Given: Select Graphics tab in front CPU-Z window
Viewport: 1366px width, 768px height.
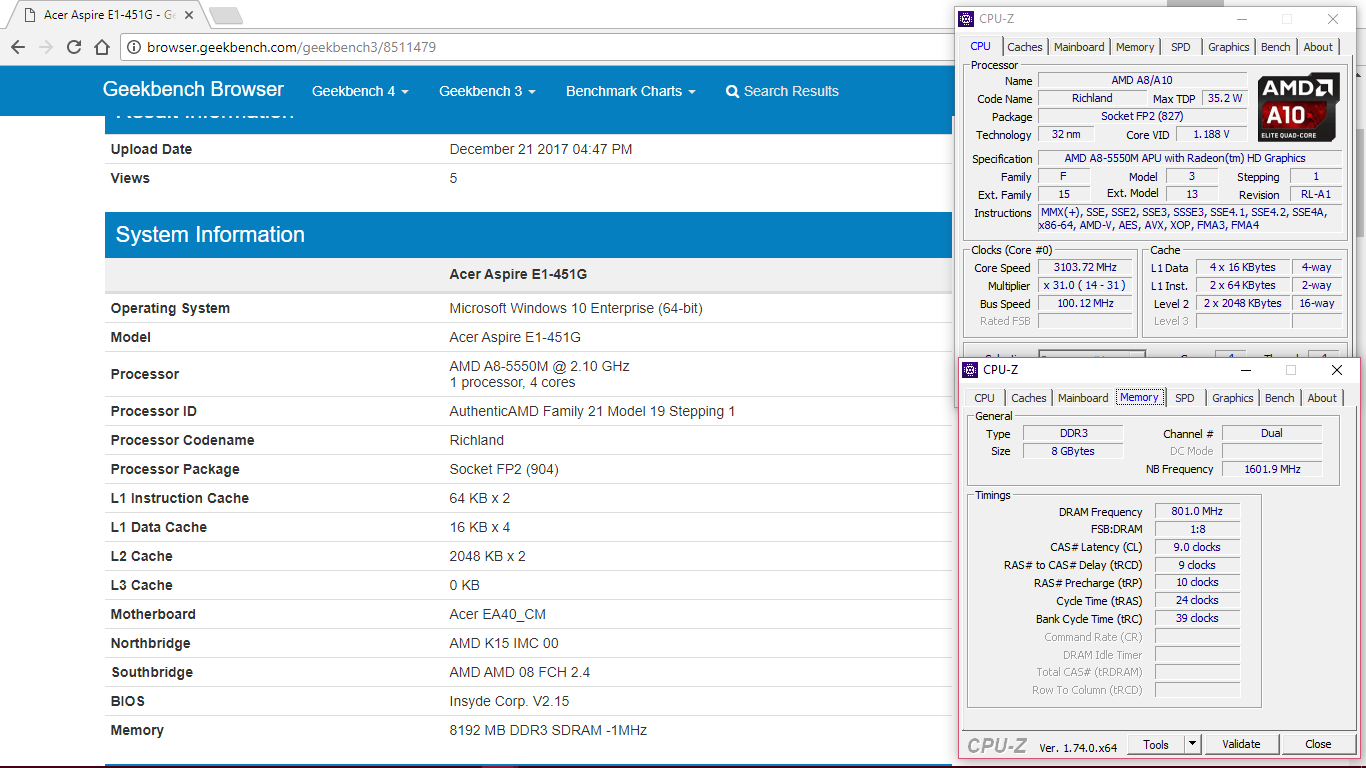Looking at the screenshot, I should tap(1232, 398).
